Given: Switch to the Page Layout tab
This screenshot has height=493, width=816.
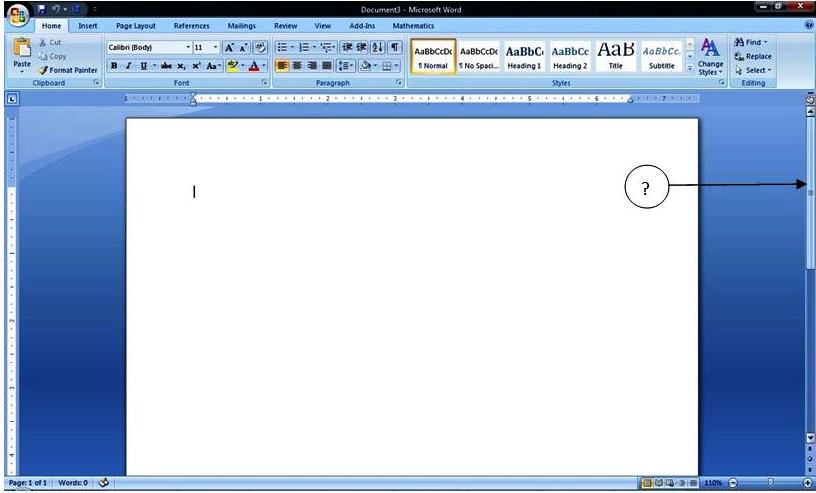Looking at the screenshot, I should point(135,26).
